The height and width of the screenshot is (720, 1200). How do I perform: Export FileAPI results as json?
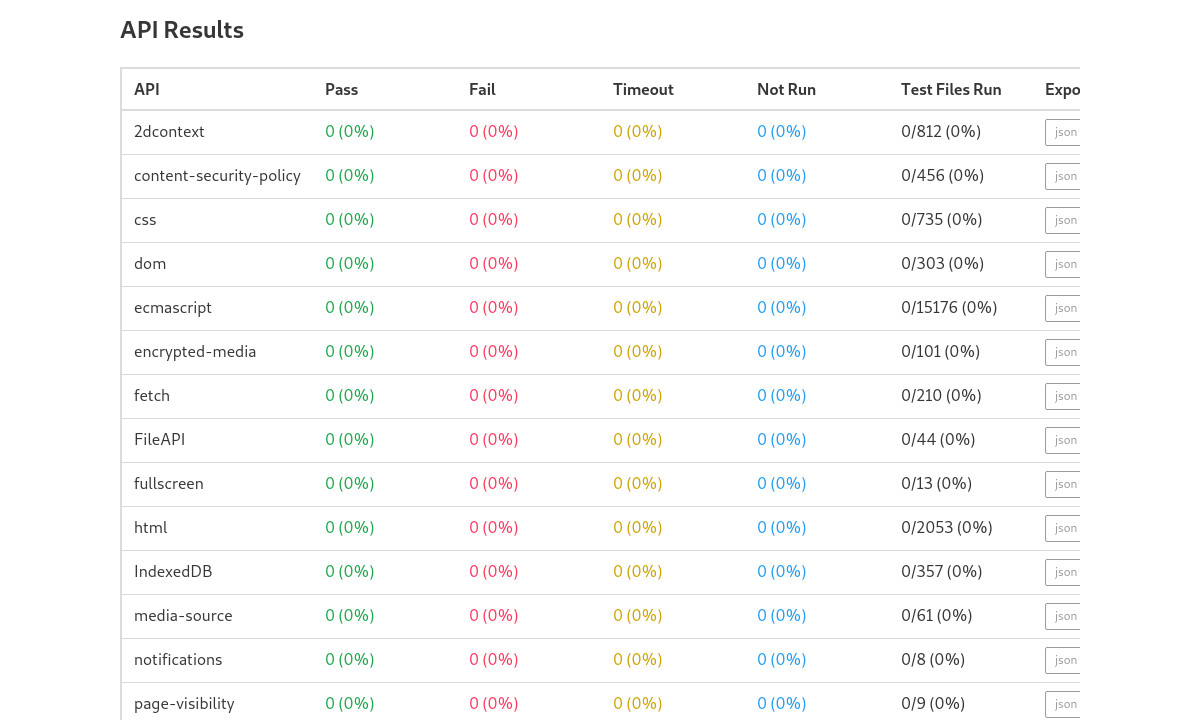(1064, 440)
